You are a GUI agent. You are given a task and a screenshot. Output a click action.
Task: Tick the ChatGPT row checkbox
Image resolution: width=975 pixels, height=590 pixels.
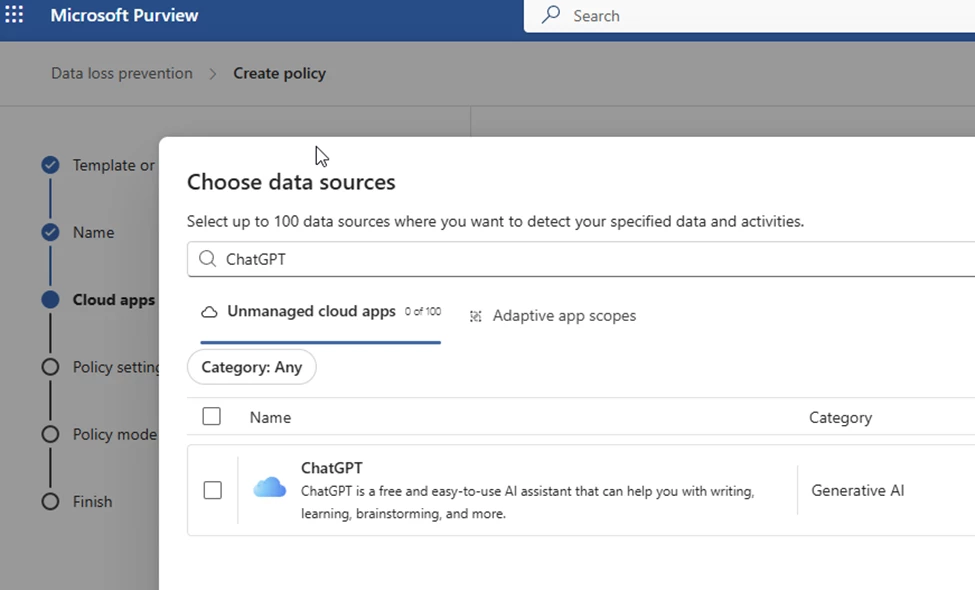212,490
